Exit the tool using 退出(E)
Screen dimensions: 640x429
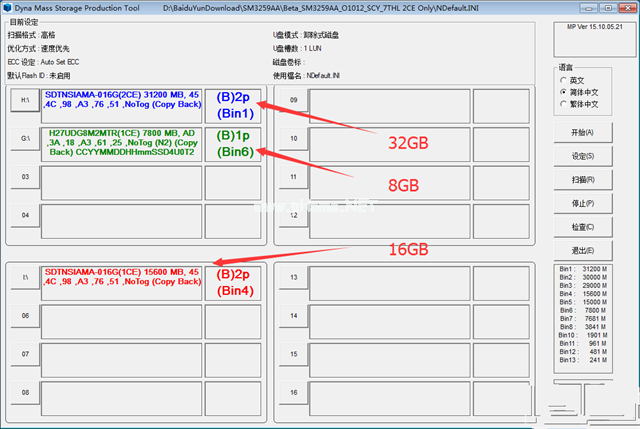[x=582, y=249]
